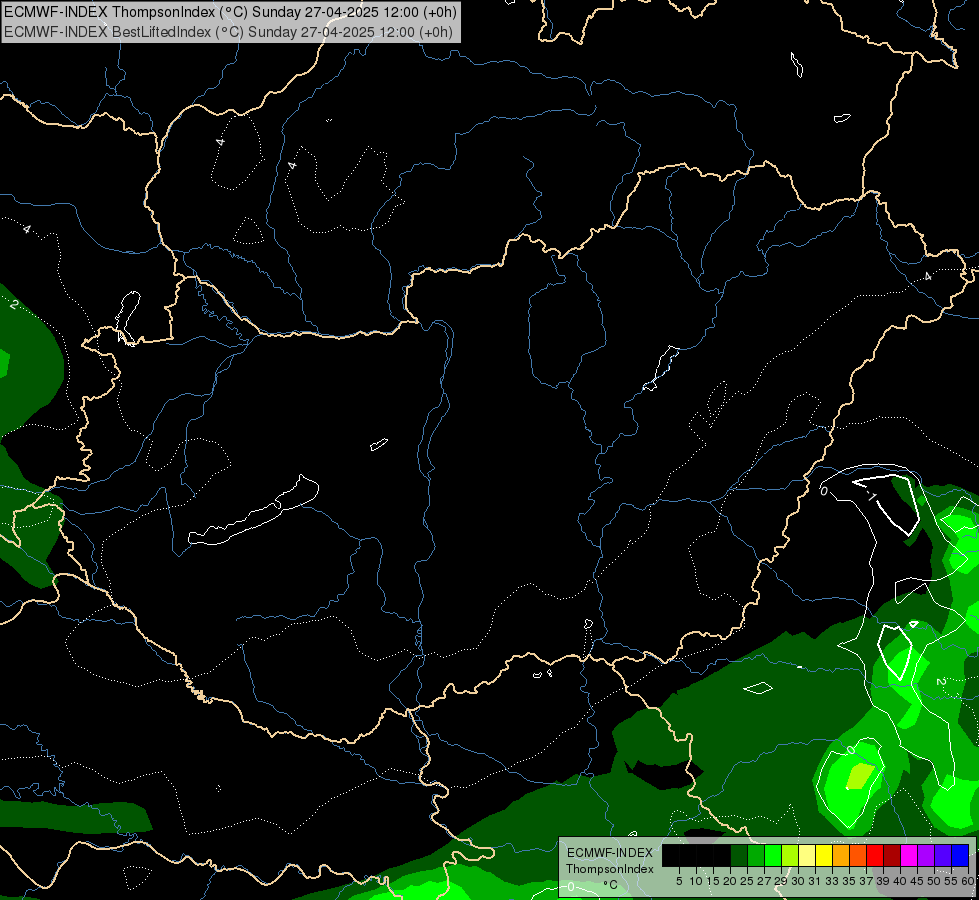Click the legend scale value "33"

(833, 881)
